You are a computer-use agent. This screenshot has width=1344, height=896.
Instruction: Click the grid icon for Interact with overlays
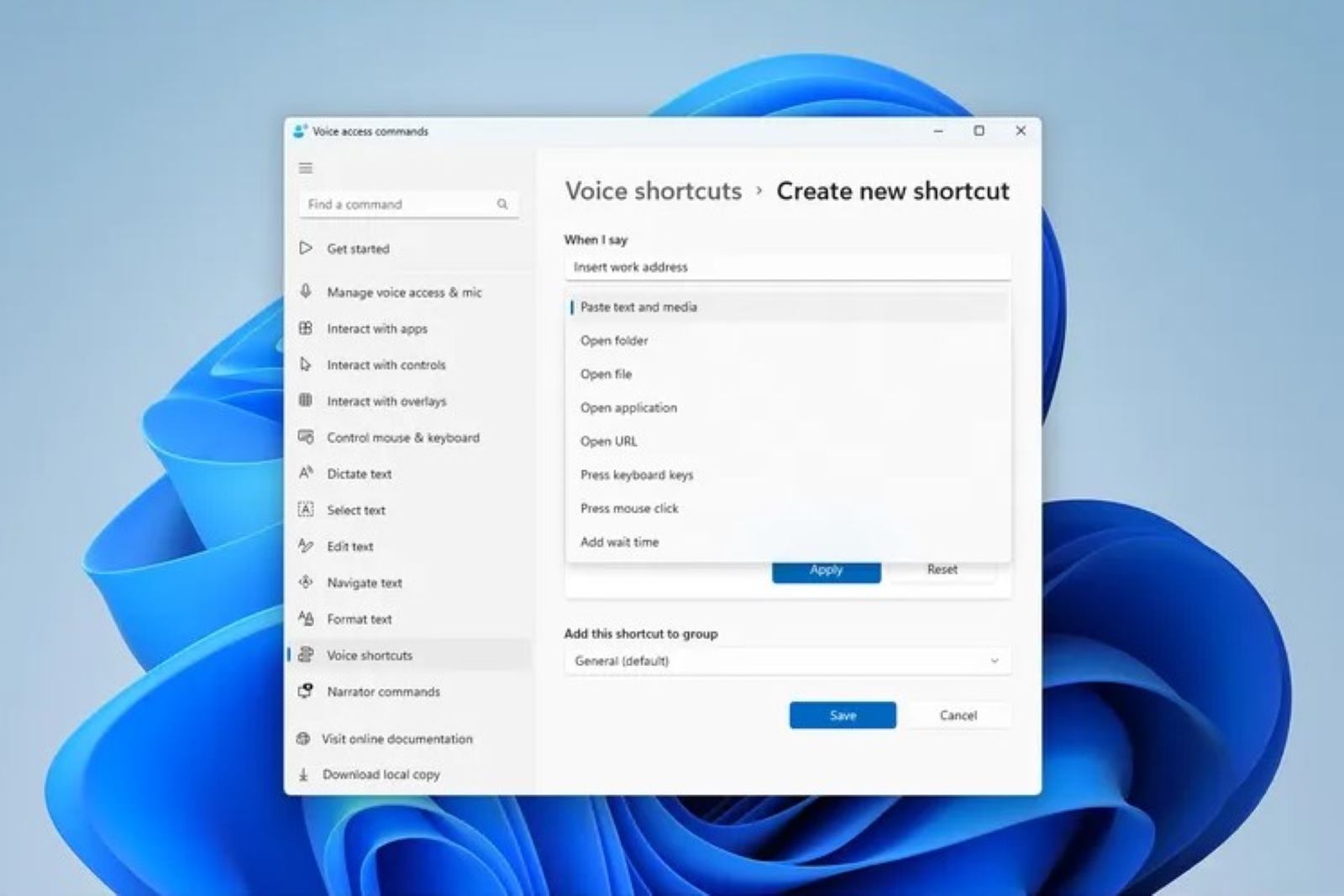tap(306, 401)
